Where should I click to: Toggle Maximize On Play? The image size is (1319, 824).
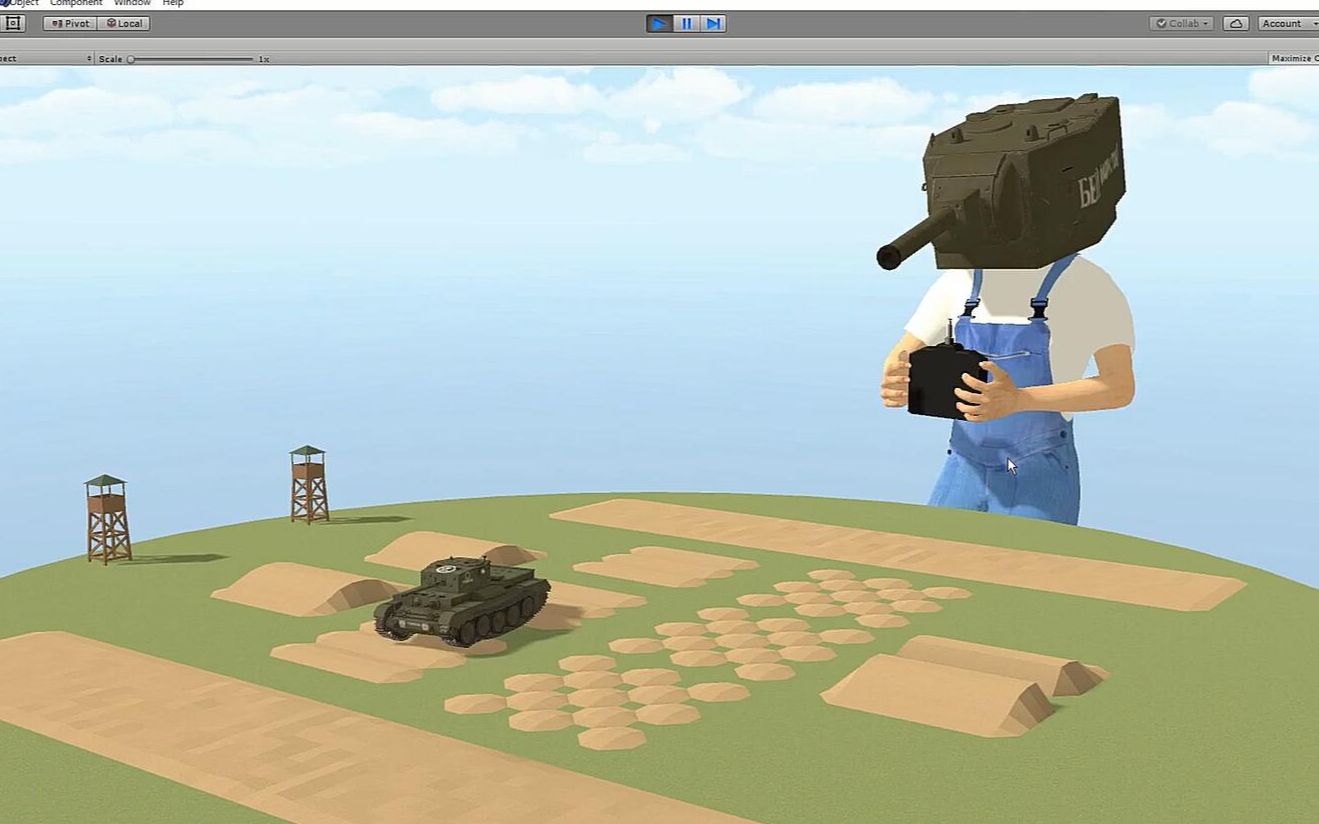[x=1294, y=59]
